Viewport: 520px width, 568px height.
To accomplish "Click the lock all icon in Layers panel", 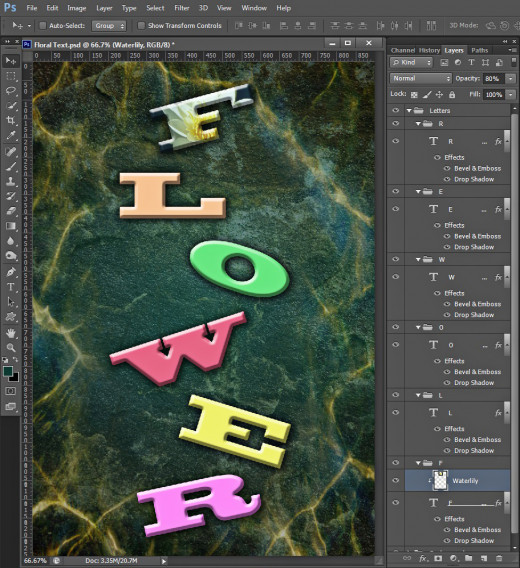I will click(x=452, y=95).
